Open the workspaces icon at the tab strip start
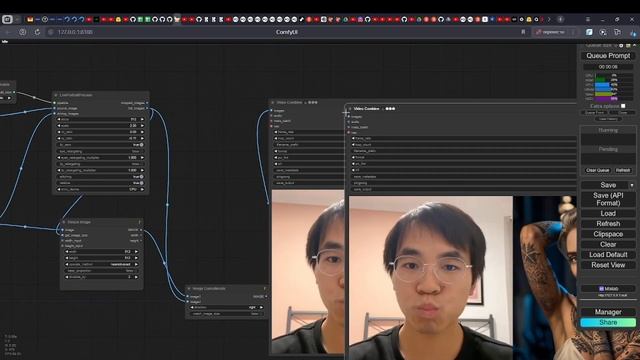This screenshot has height=360, width=640. 7,19
